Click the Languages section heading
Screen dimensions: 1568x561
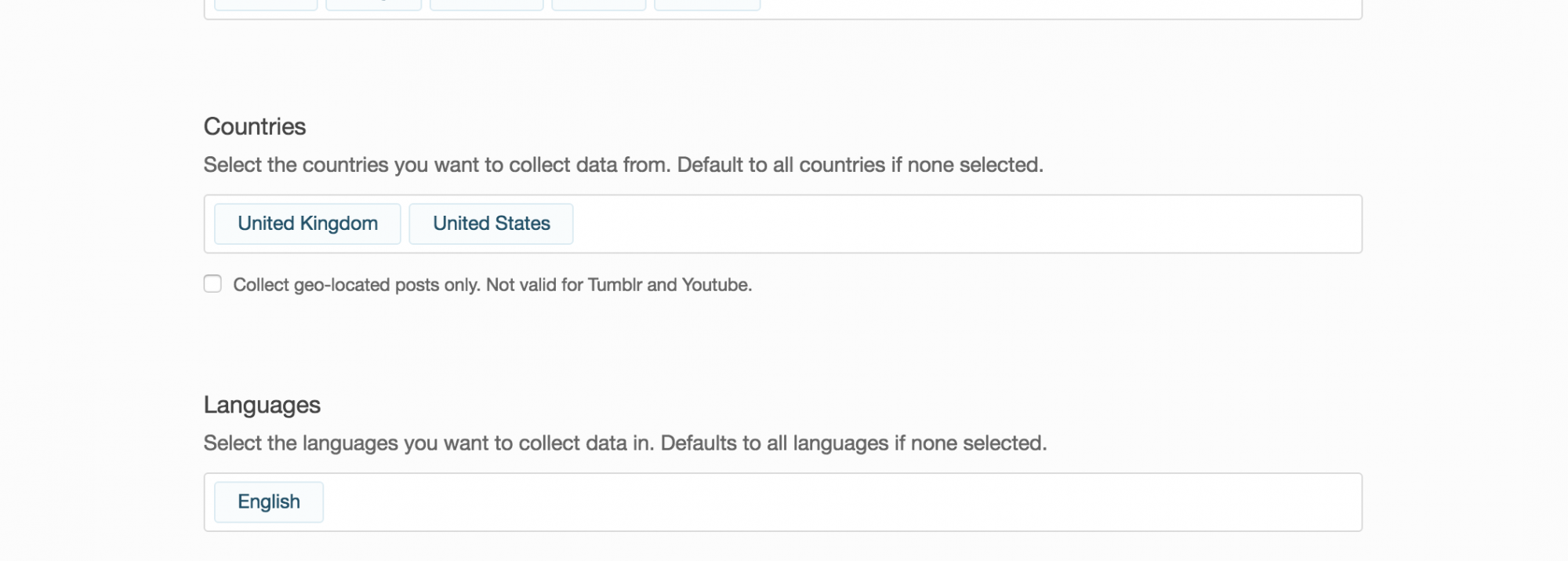point(262,405)
